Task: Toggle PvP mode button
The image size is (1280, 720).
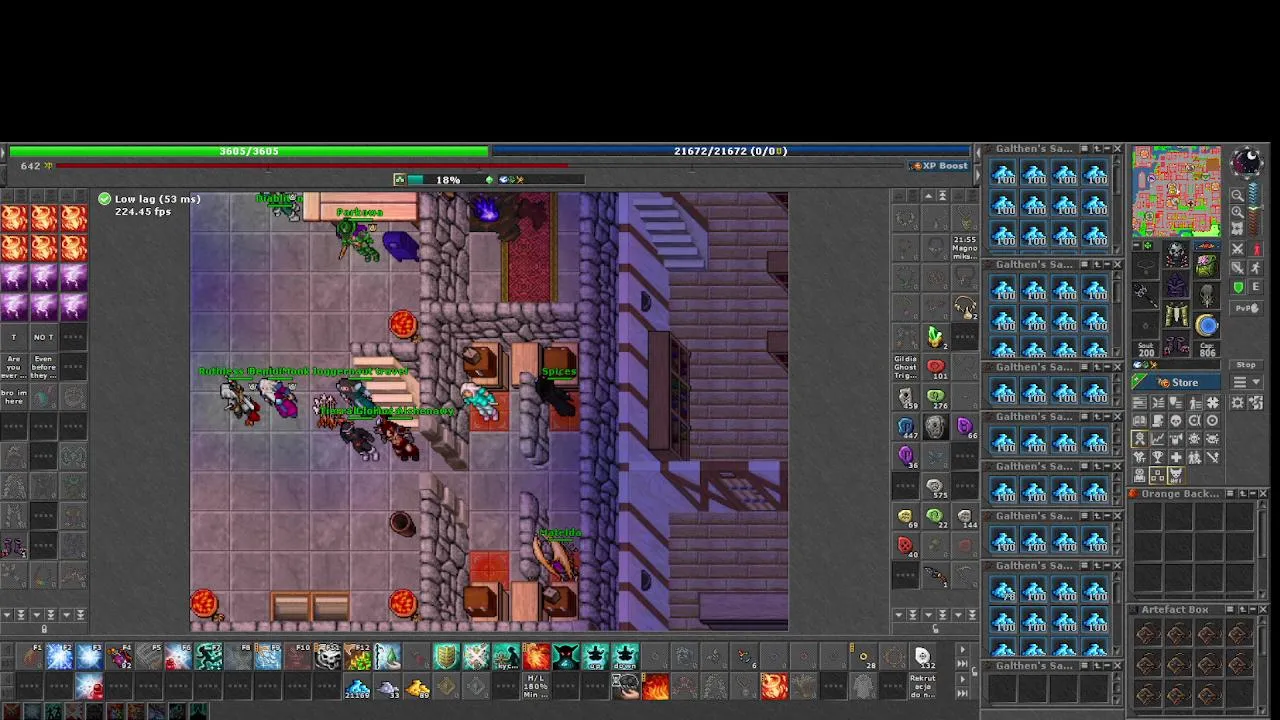Action: (1245, 308)
